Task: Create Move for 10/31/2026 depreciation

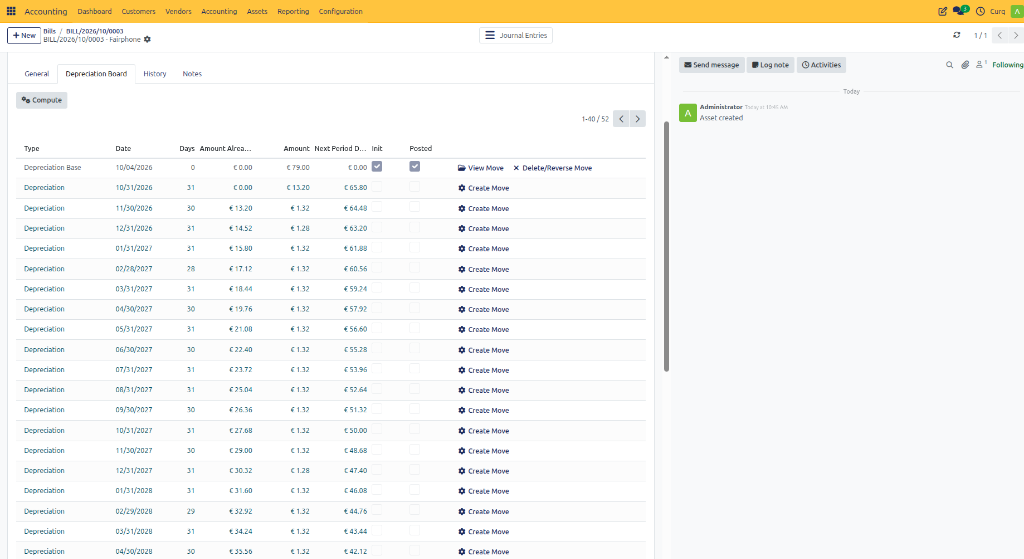Action: click(483, 188)
